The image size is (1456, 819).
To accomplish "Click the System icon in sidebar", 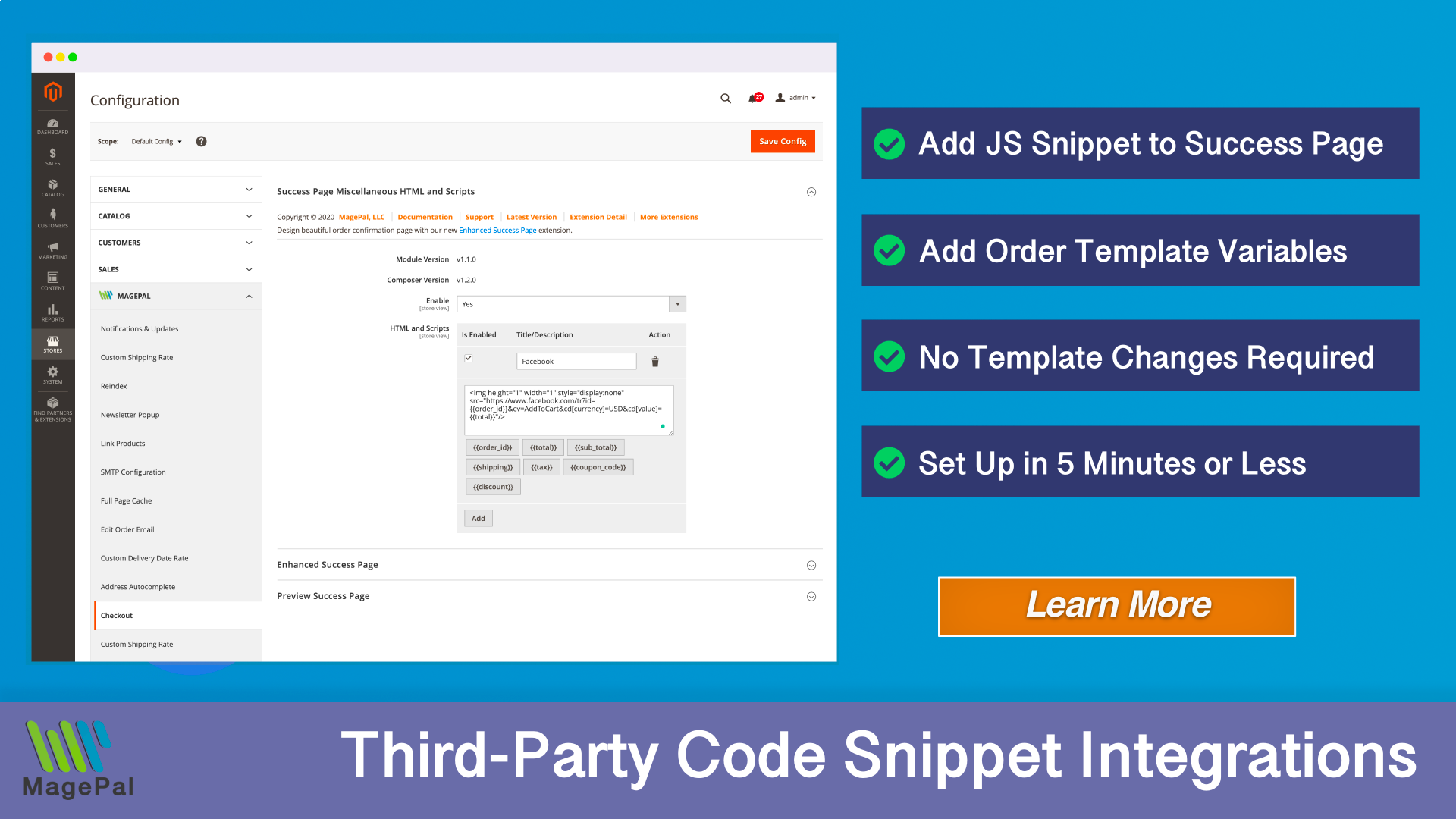I will point(52,373).
